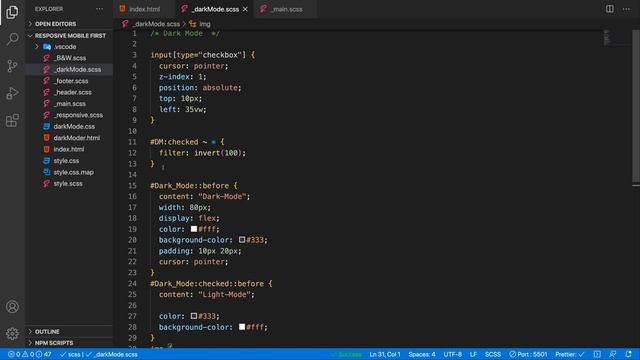Open color picker for #333 on line 27
Screen dimensions: 640x360
pos(194,316)
